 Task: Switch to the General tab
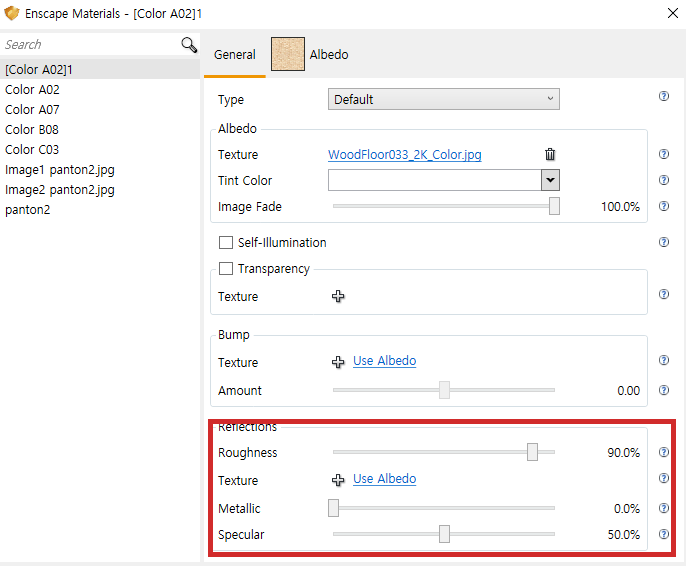pyautogui.click(x=235, y=55)
